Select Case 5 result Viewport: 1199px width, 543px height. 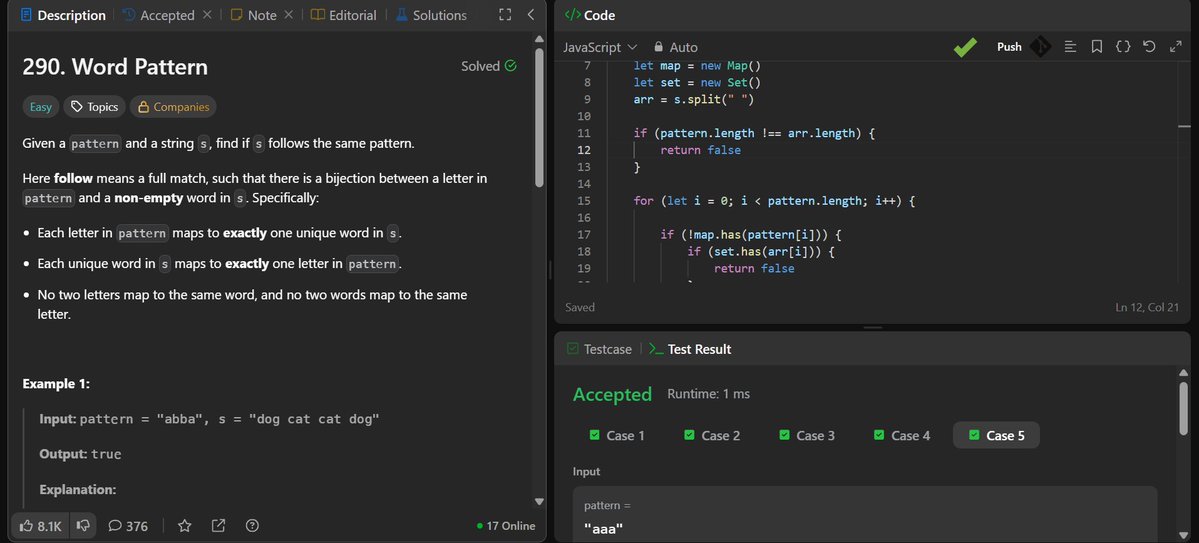click(996, 435)
